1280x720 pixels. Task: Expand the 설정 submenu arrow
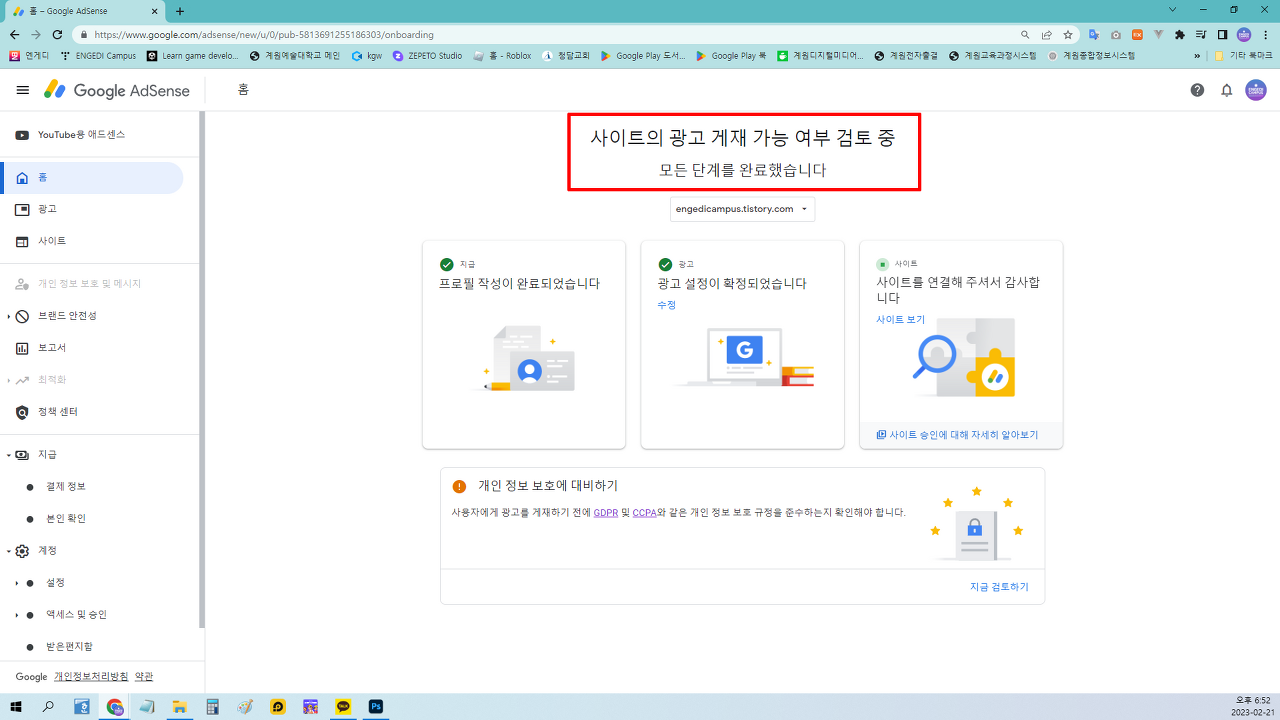16,582
